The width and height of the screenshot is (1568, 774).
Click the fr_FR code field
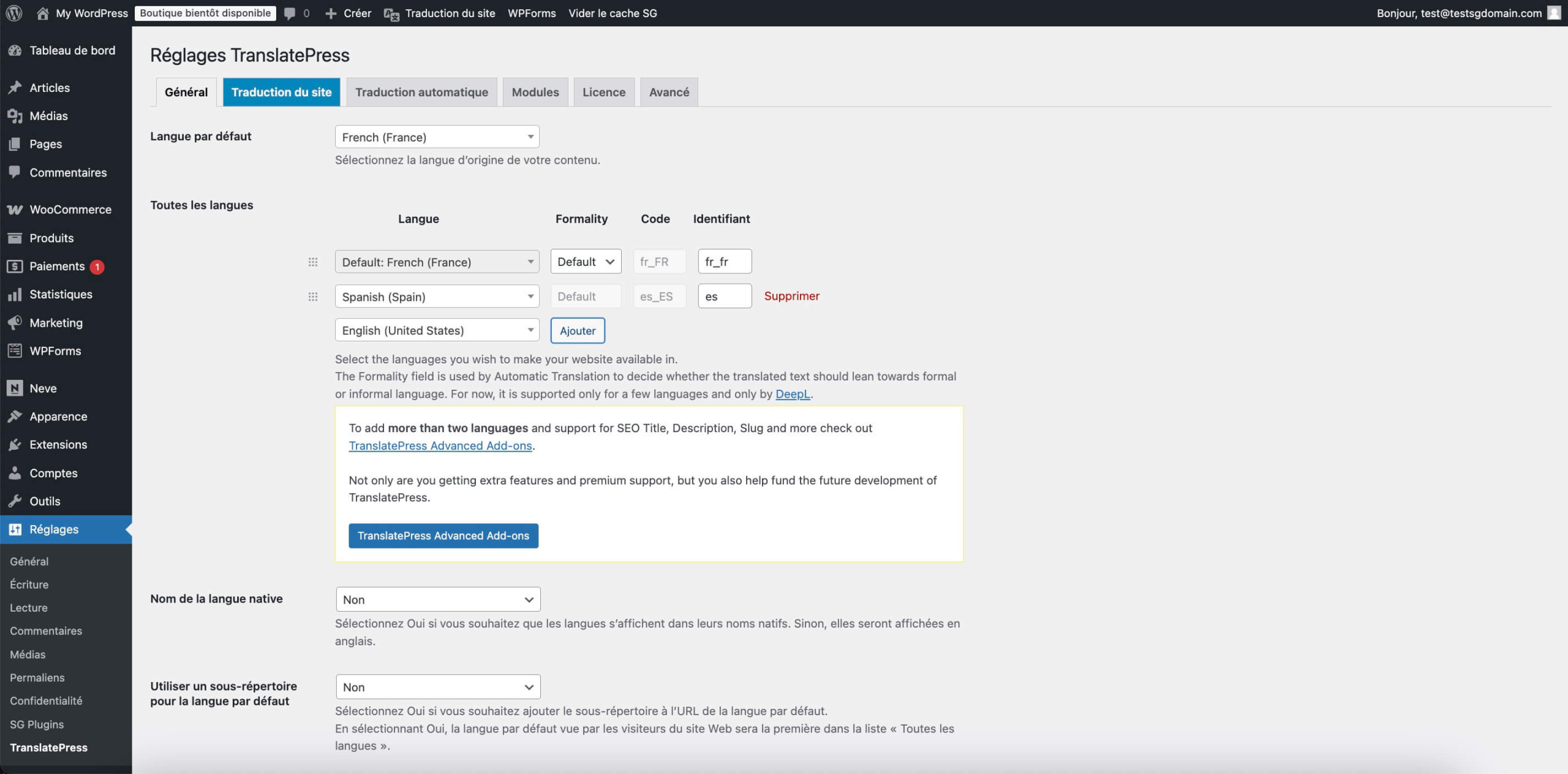pyautogui.click(x=660, y=262)
